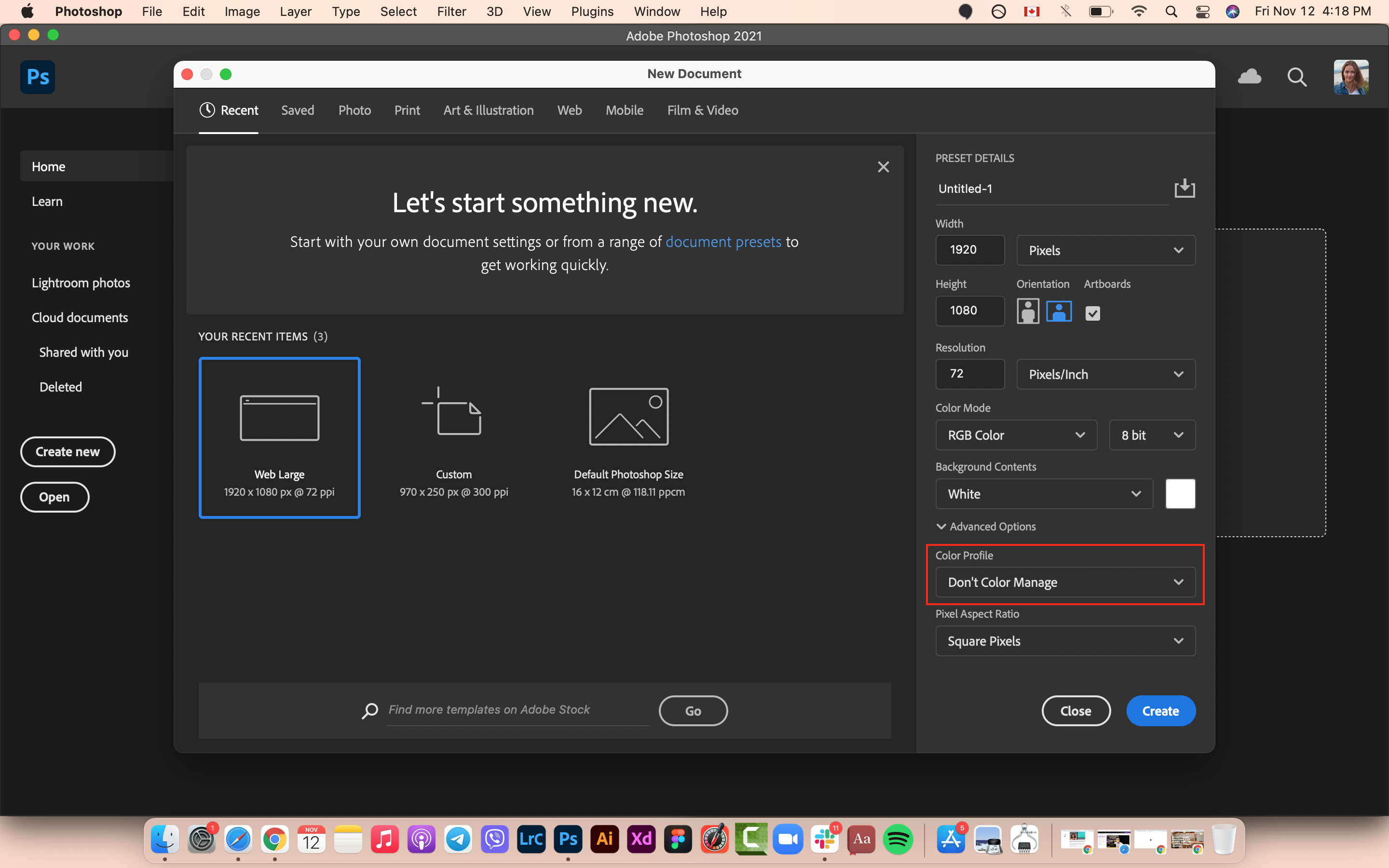
Task: Dismiss the 'Let's start something new' banner
Action: pyautogui.click(x=884, y=167)
